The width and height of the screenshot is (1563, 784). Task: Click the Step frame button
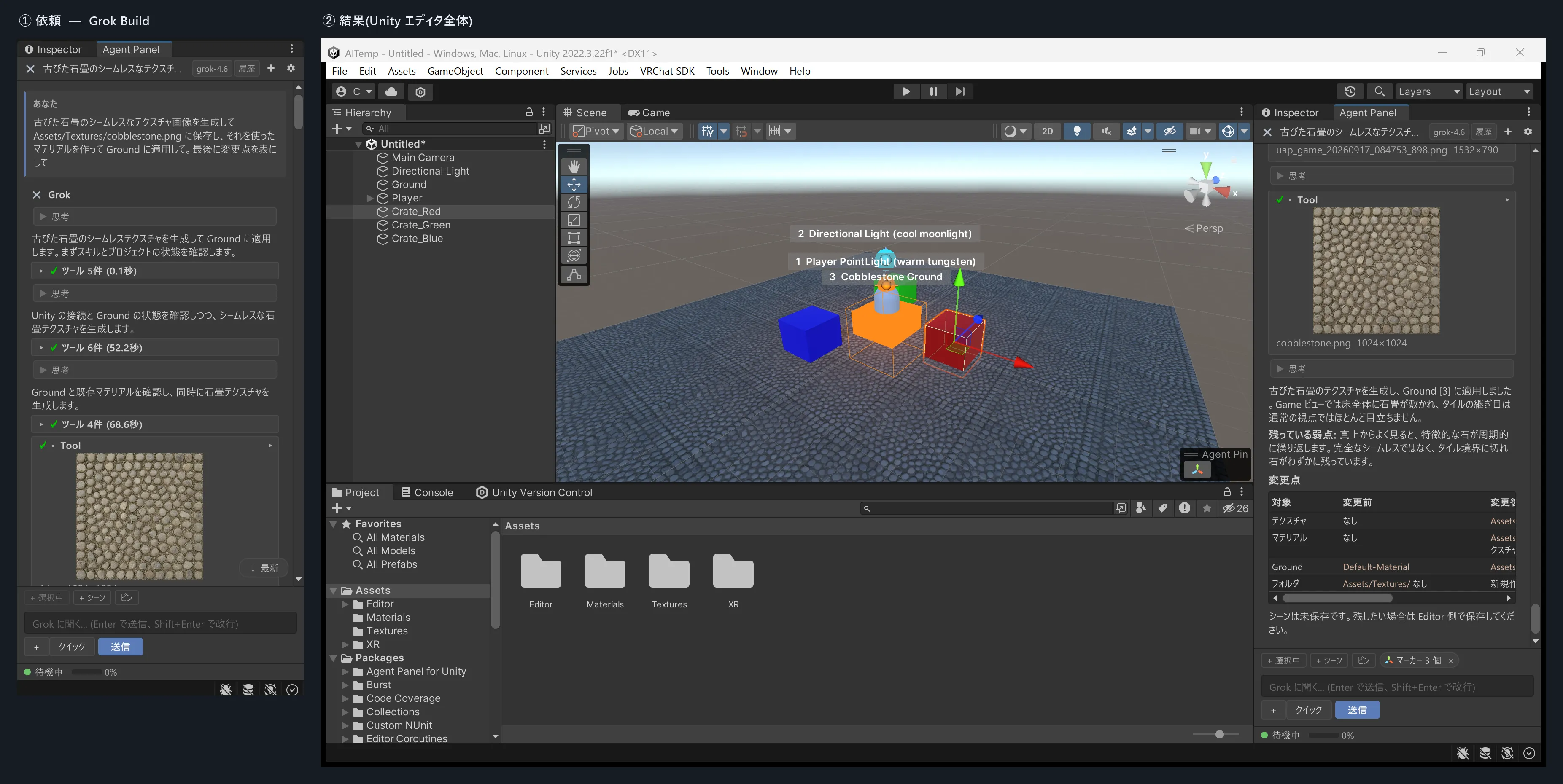(x=960, y=91)
